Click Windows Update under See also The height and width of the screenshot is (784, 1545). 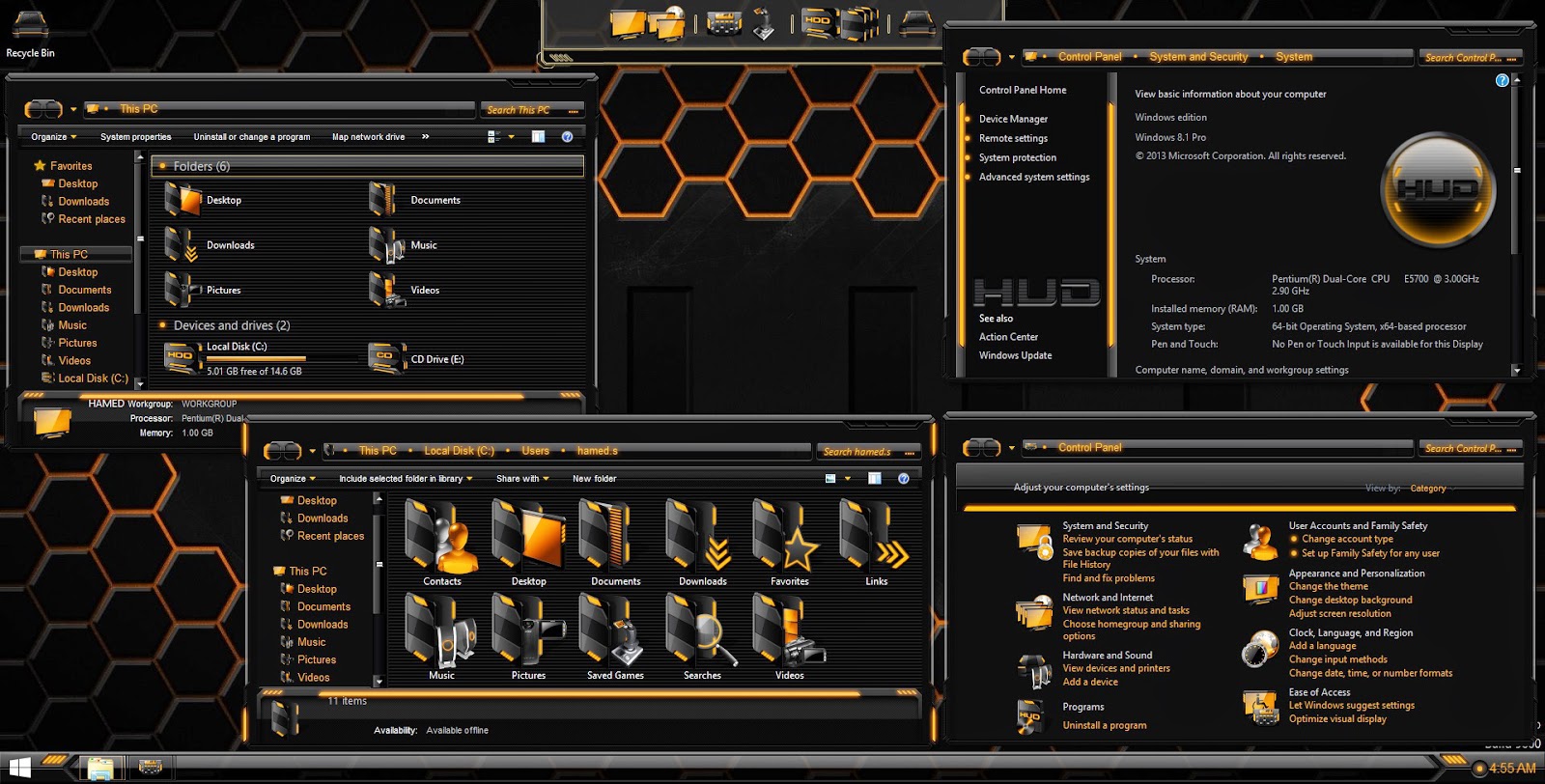(x=1015, y=355)
